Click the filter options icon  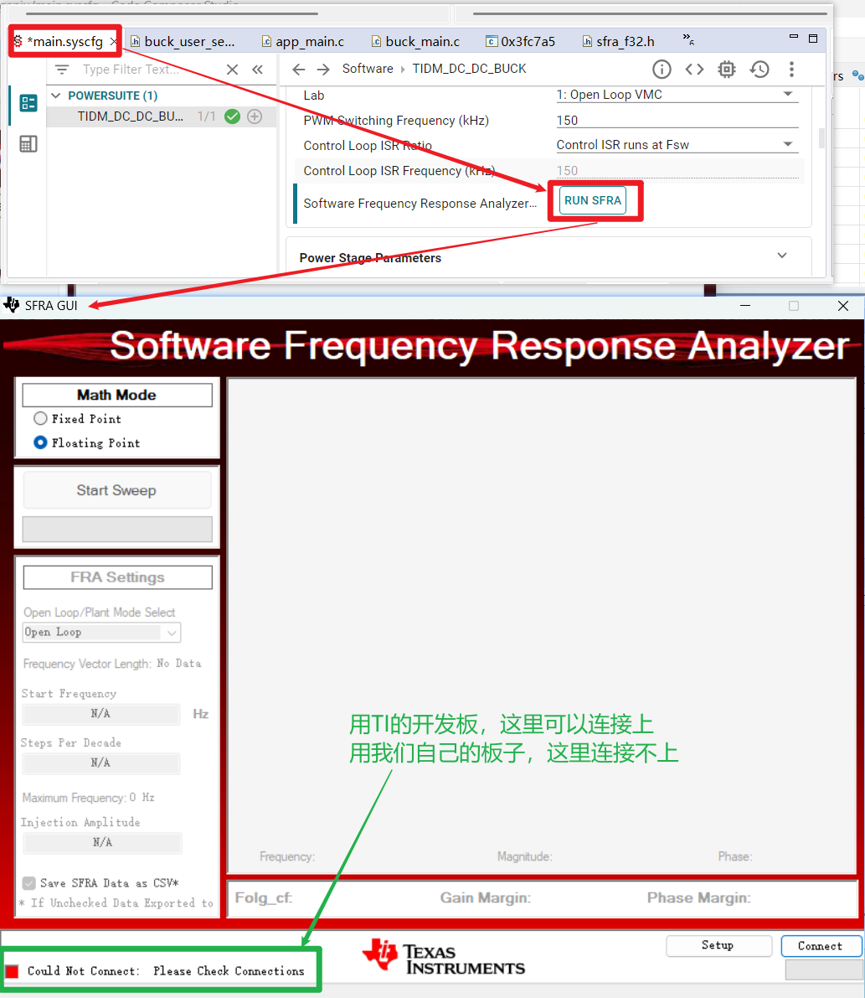click(62, 69)
